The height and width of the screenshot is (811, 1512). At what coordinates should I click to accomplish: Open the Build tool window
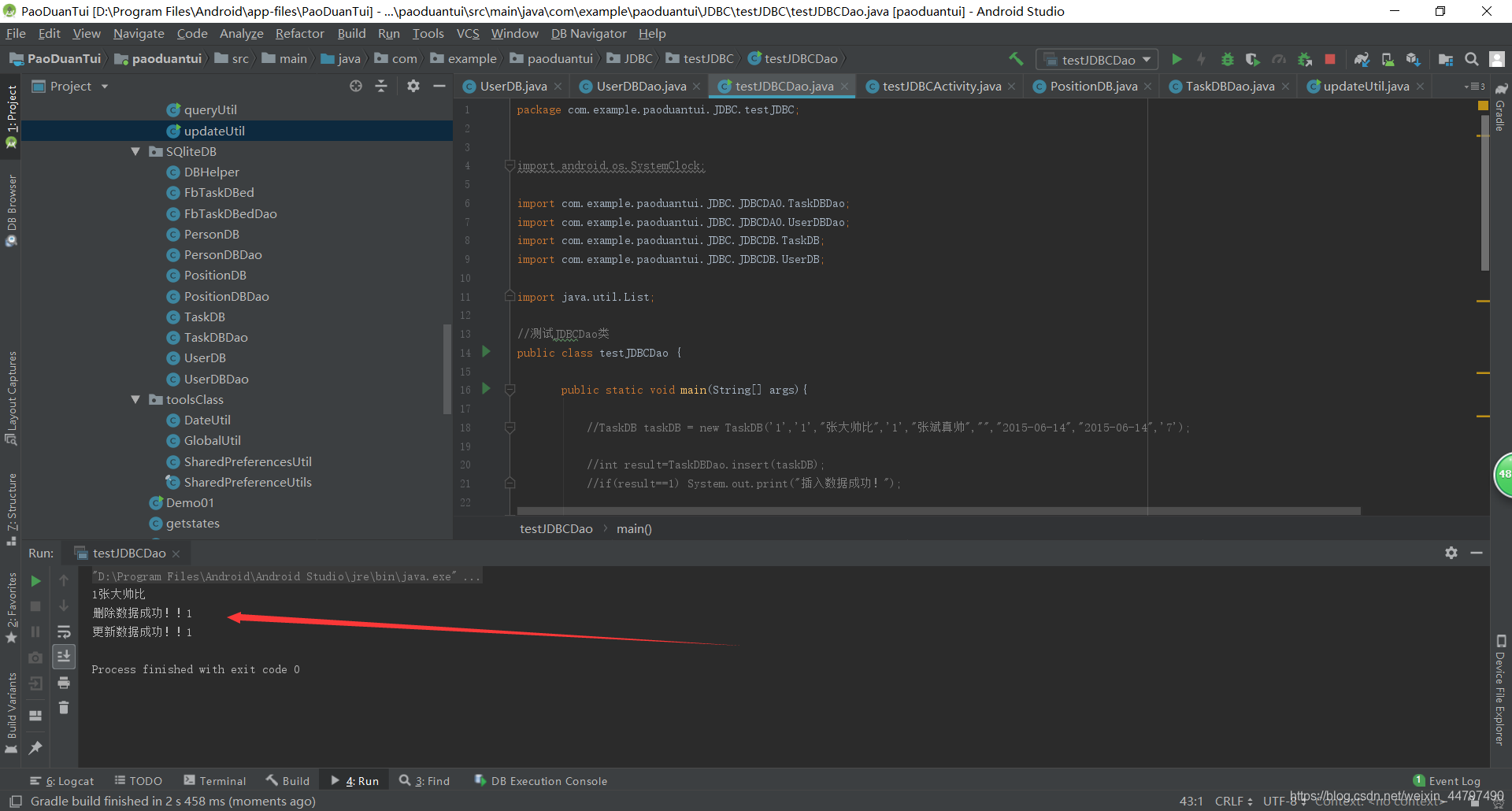tap(288, 781)
